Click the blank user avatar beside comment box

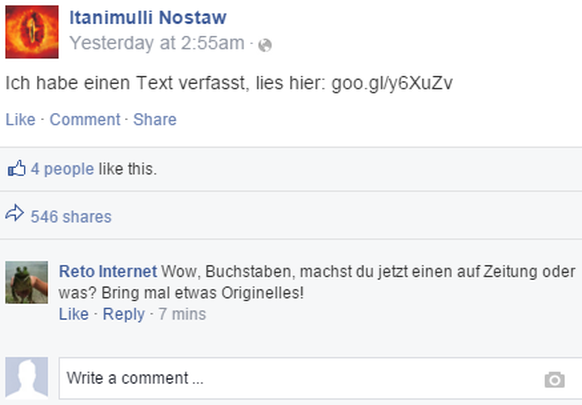point(27,378)
